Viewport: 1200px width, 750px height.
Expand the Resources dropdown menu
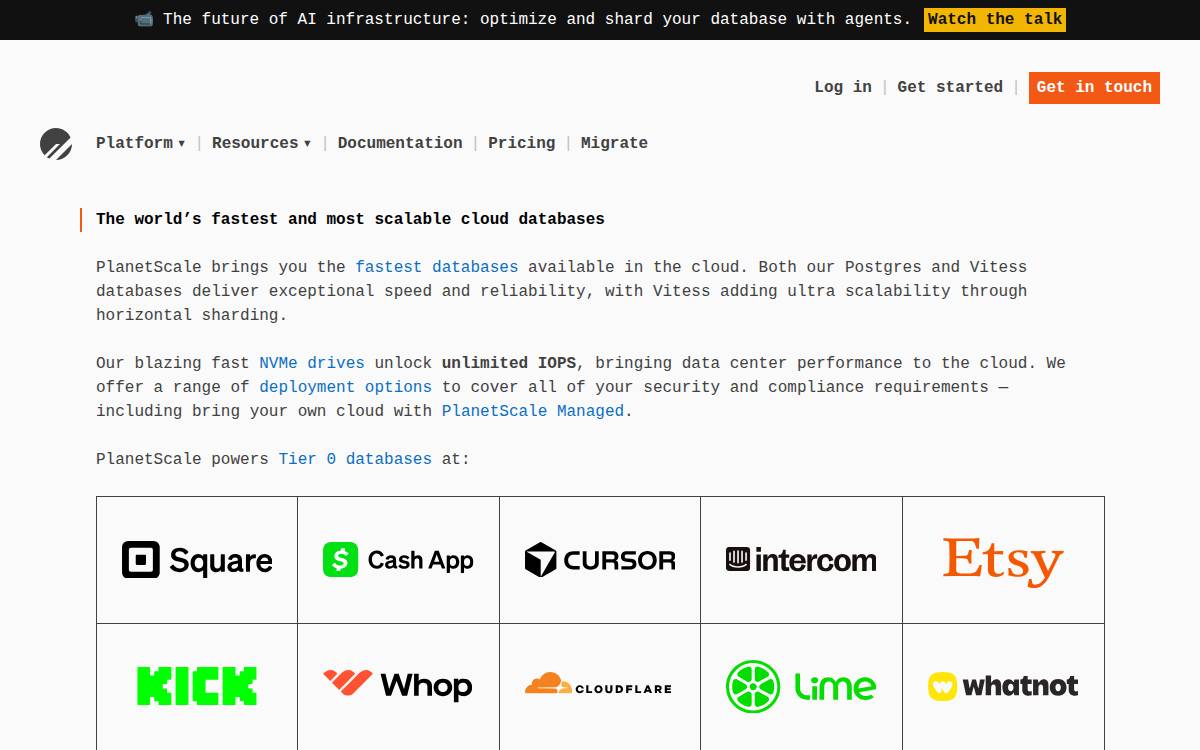point(261,143)
